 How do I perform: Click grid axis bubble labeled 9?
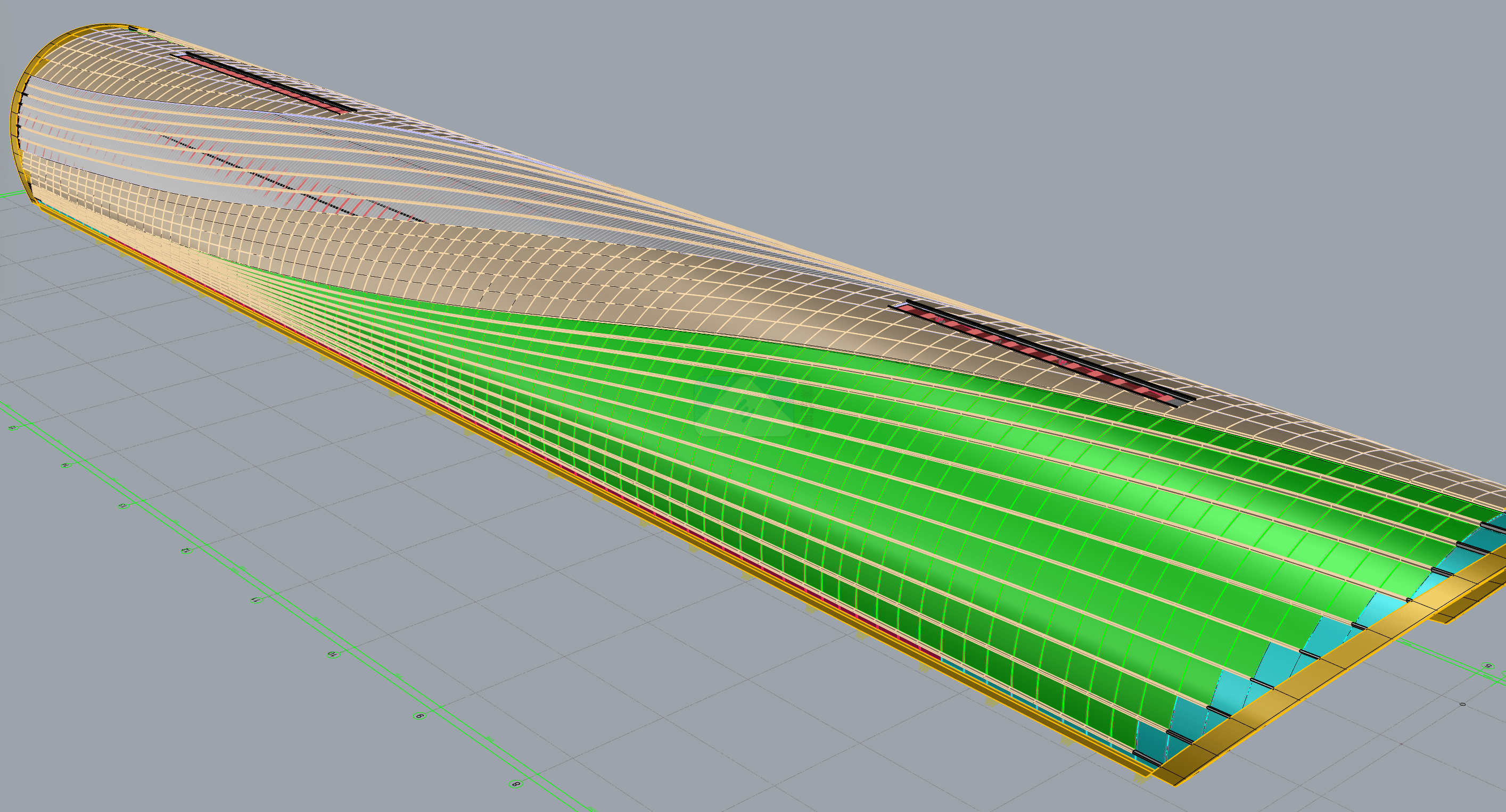click(419, 715)
